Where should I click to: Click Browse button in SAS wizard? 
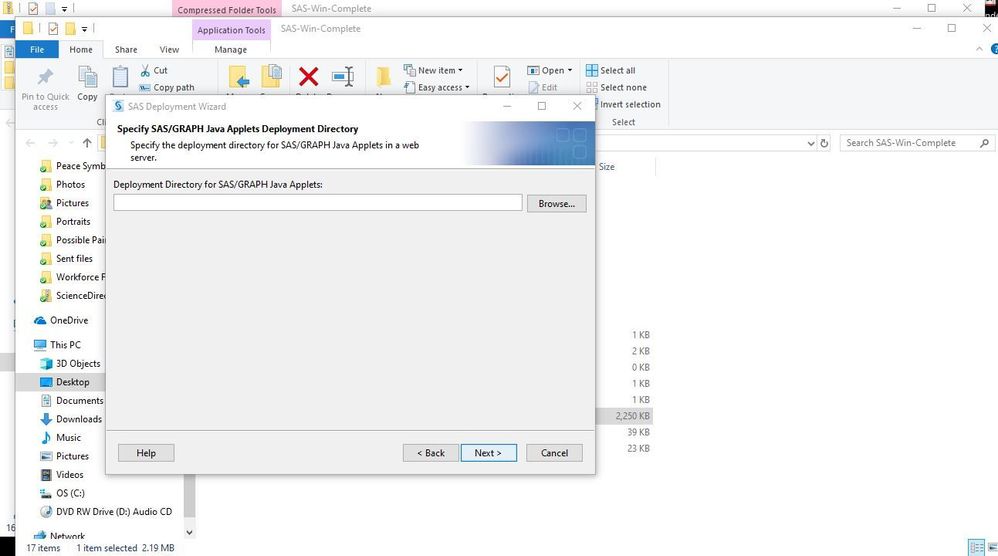pos(556,204)
